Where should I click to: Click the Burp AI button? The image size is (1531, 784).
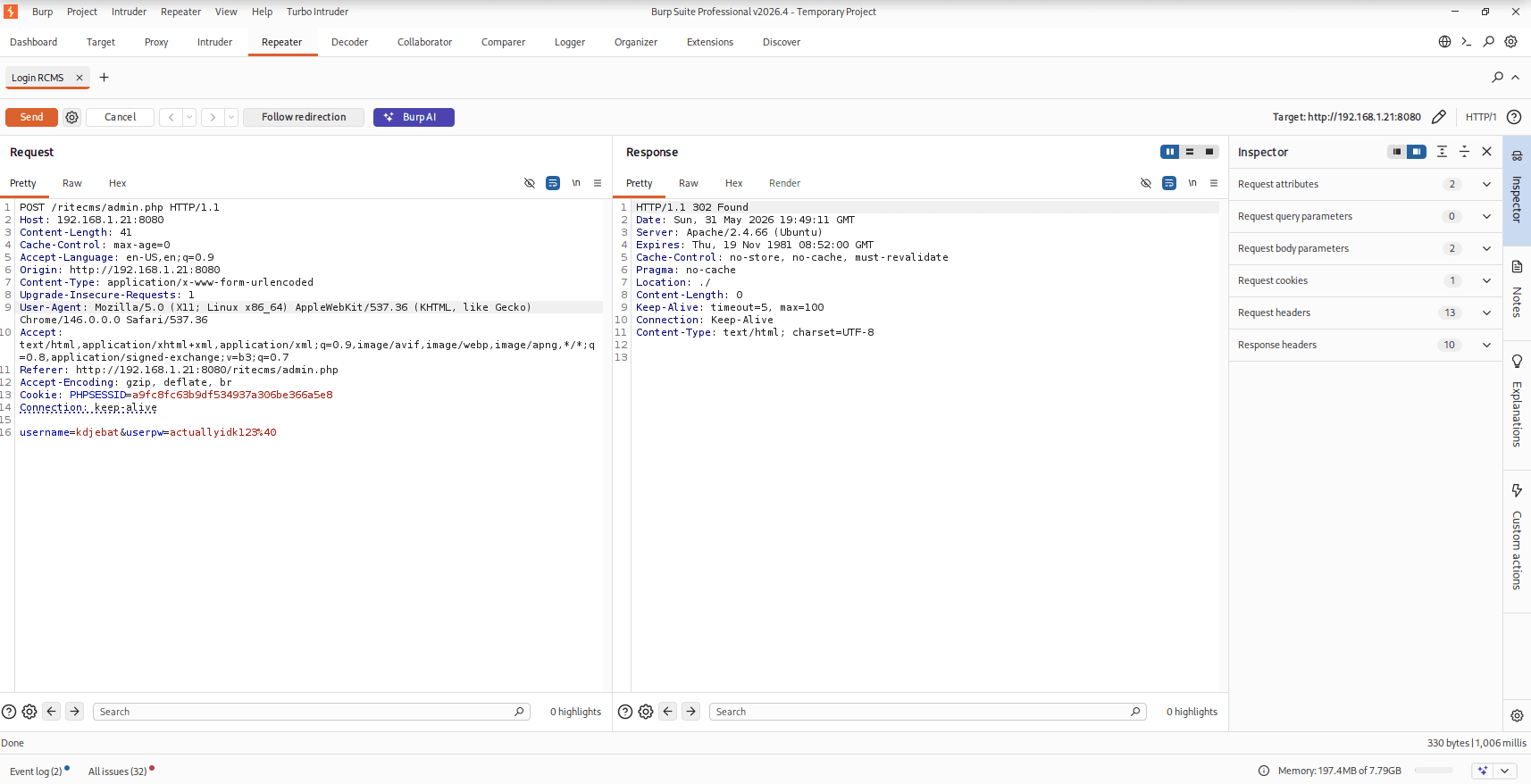[414, 117]
